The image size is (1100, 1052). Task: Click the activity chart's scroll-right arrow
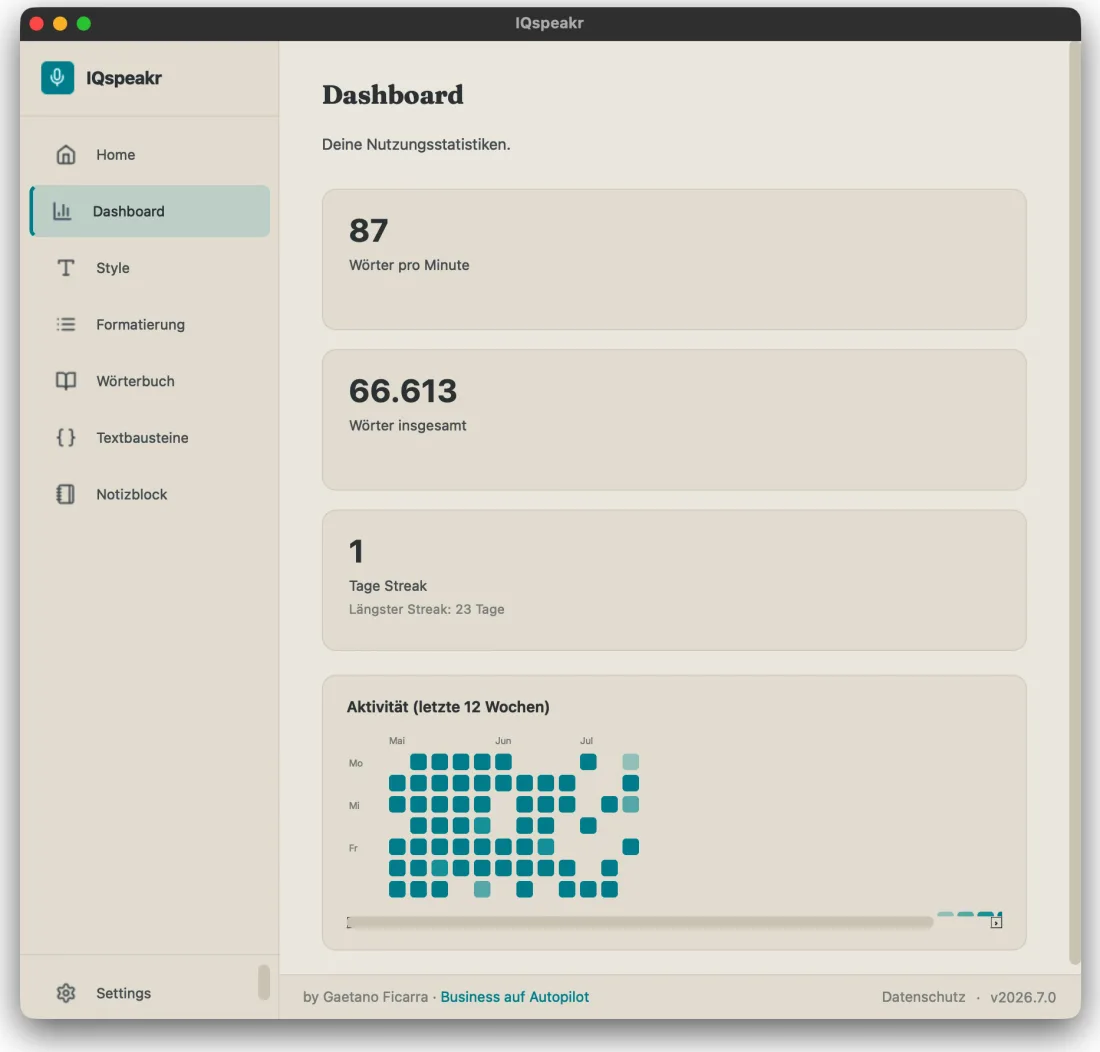tap(996, 923)
